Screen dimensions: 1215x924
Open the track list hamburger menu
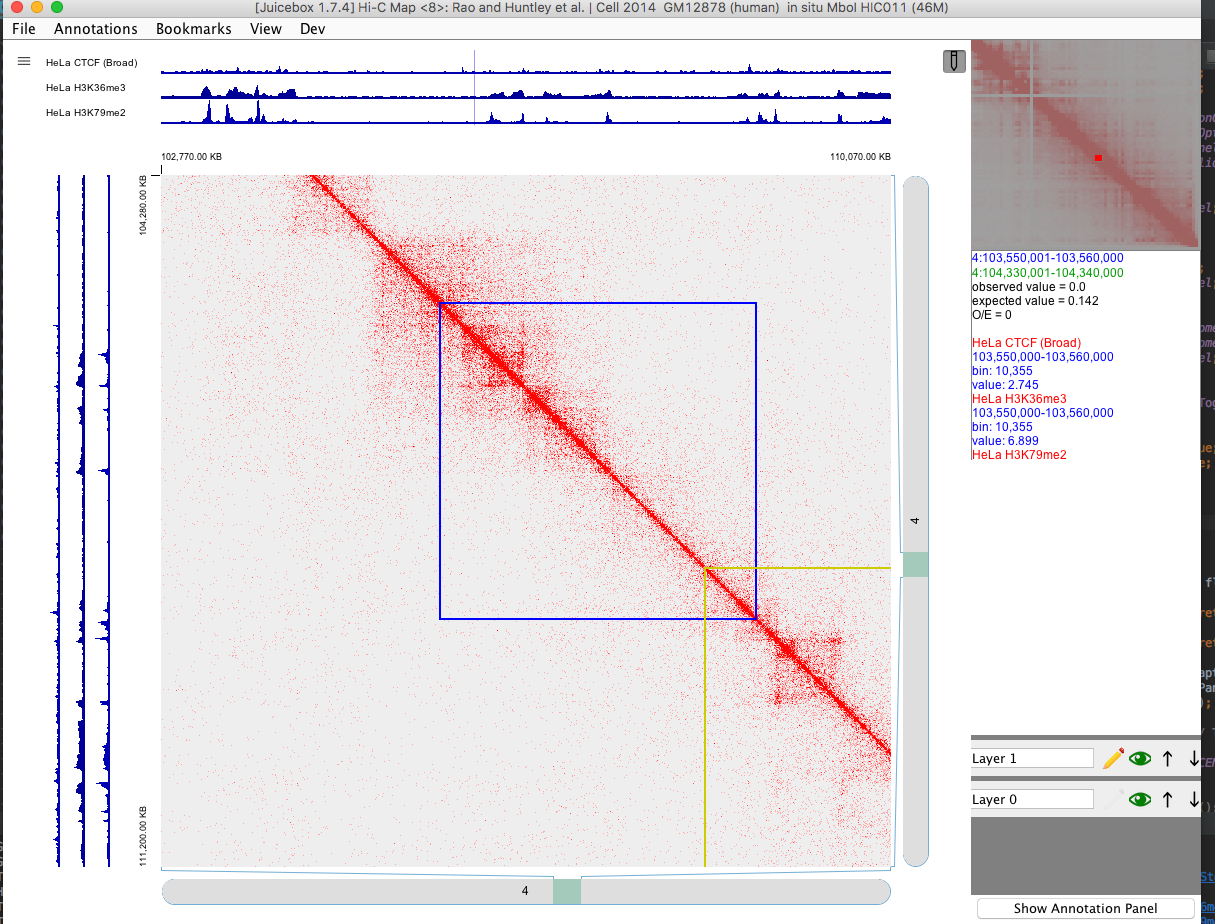[23, 61]
